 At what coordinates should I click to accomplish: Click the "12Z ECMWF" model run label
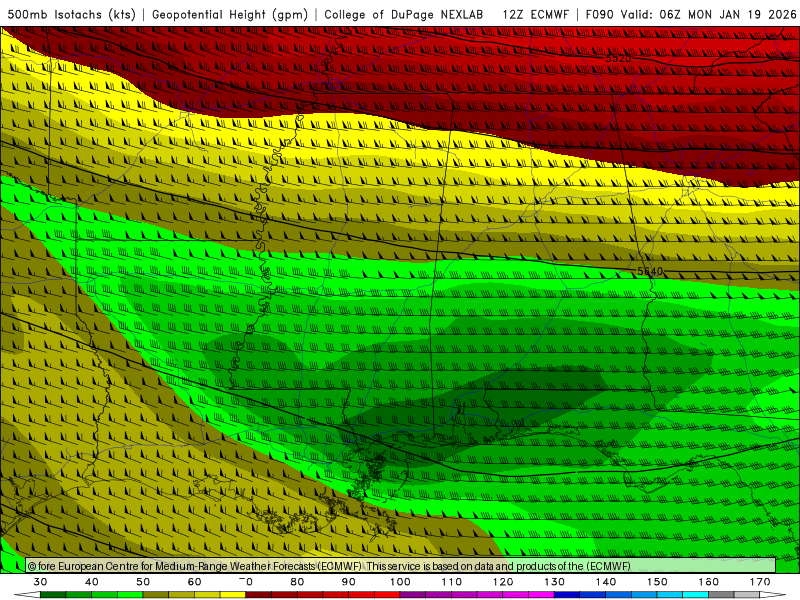535,14
